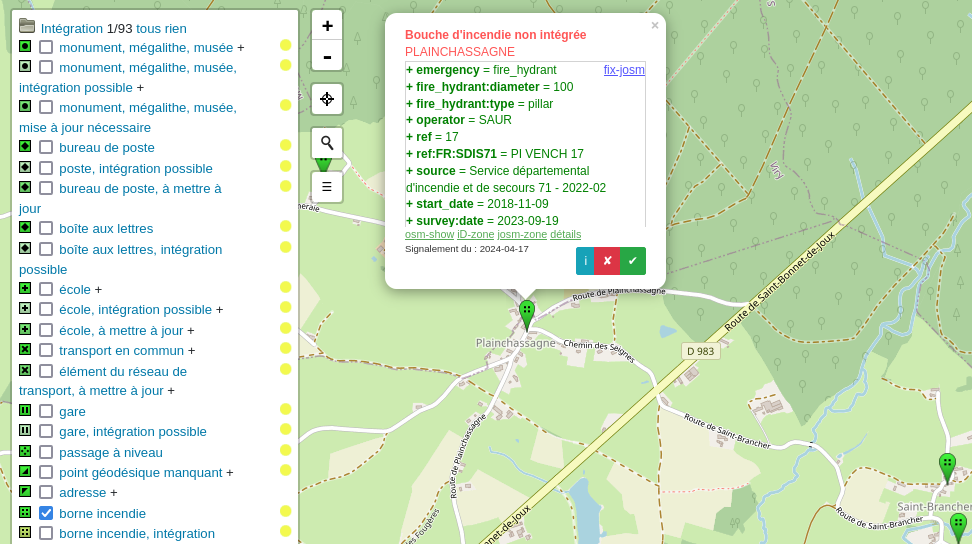This screenshot has height=544, width=972.
Task: Confirm issue done with green checkmark
Action: click(x=632, y=261)
